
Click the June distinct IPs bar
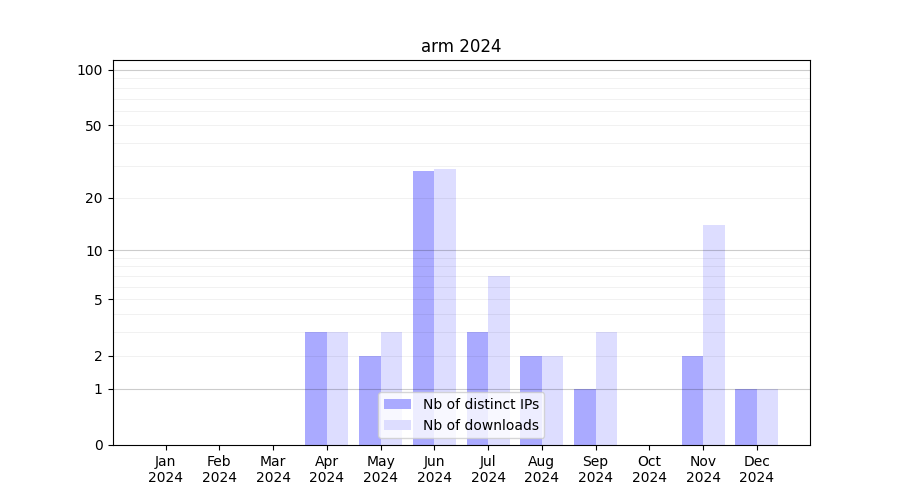(423, 300)
